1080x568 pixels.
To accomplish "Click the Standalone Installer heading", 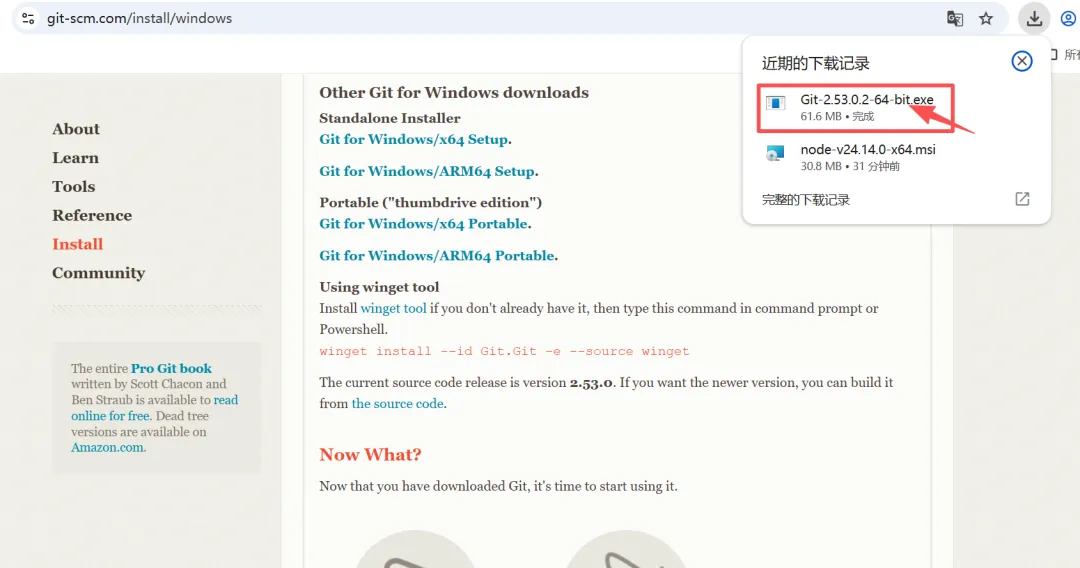I will 390,118.
